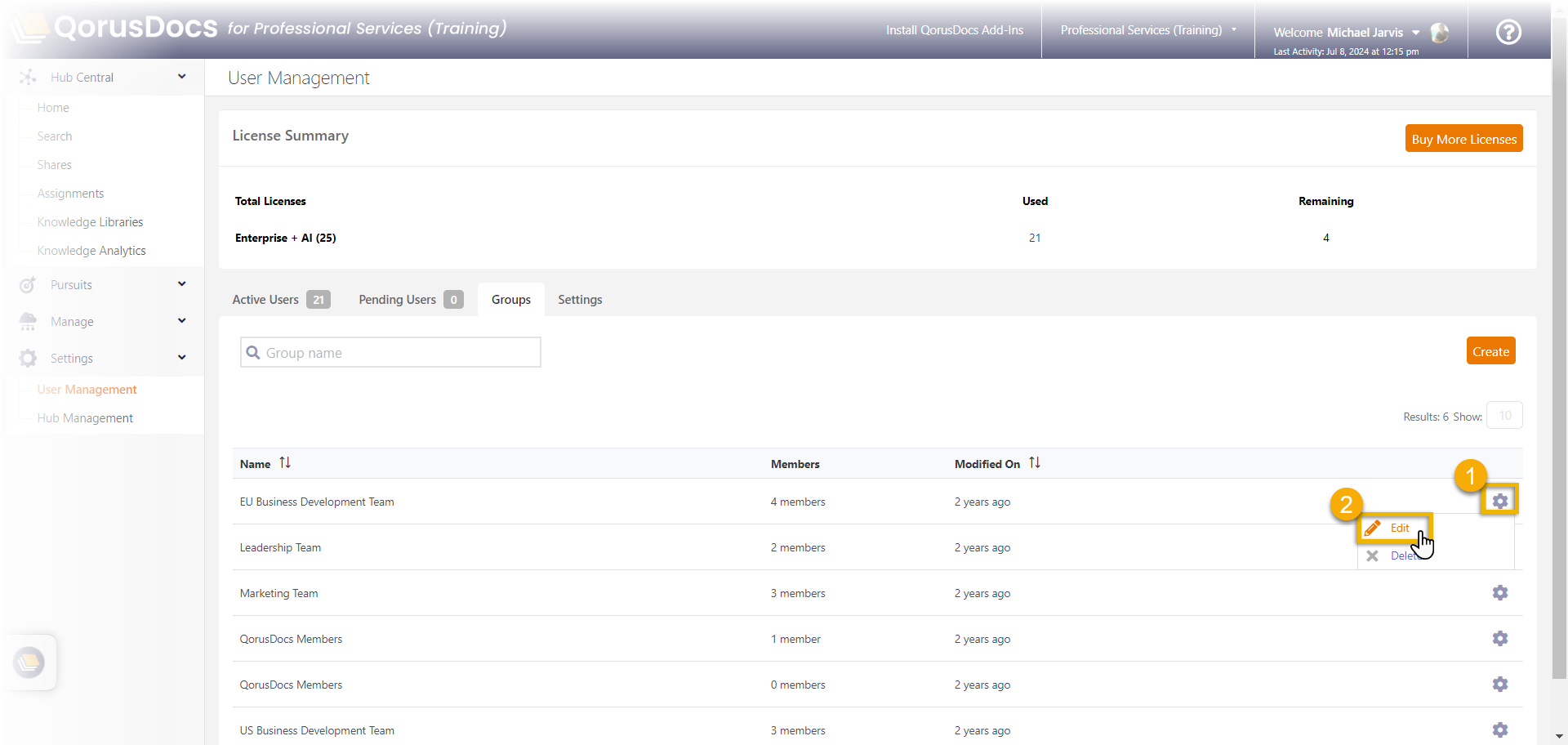Click the scrollbar down arrow

pos(1559,737)
